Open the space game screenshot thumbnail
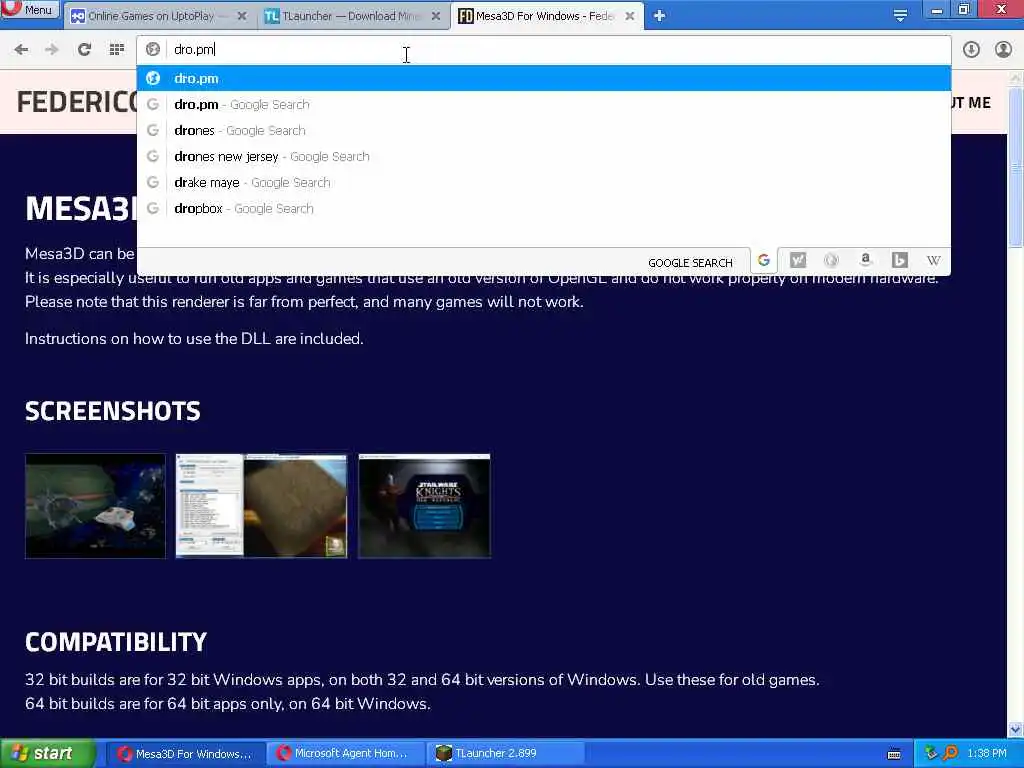This screenshot has height=768, width=1024. (x=95, y=506)
